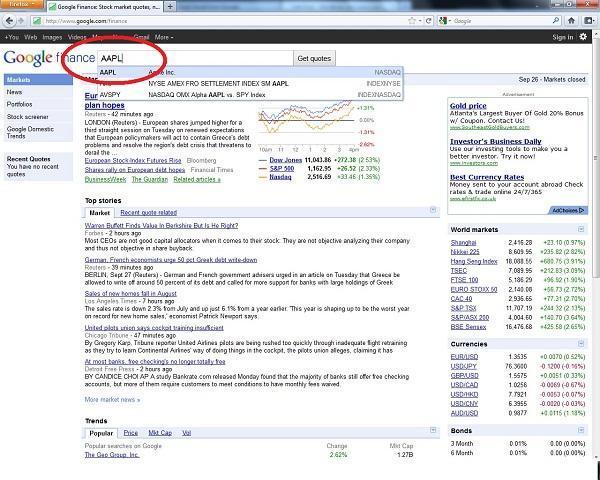Open the Warren Buffett Berkshire article

(160, 226)
